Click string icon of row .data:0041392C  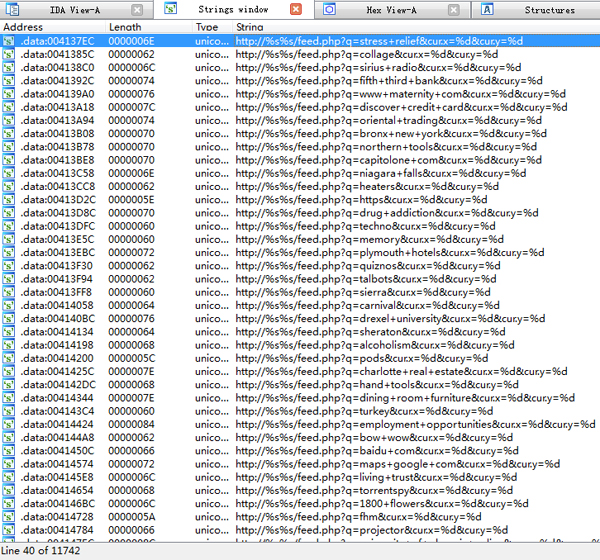click(9, 81)
